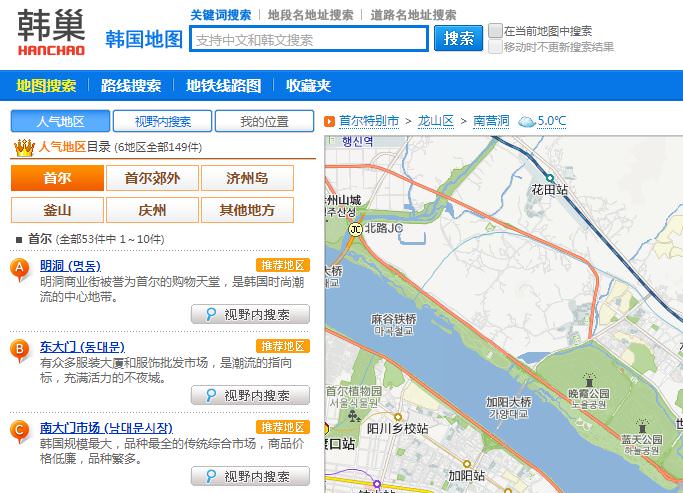Click the 推荐地区 badge for 东大门

click(x=283, y=346)
